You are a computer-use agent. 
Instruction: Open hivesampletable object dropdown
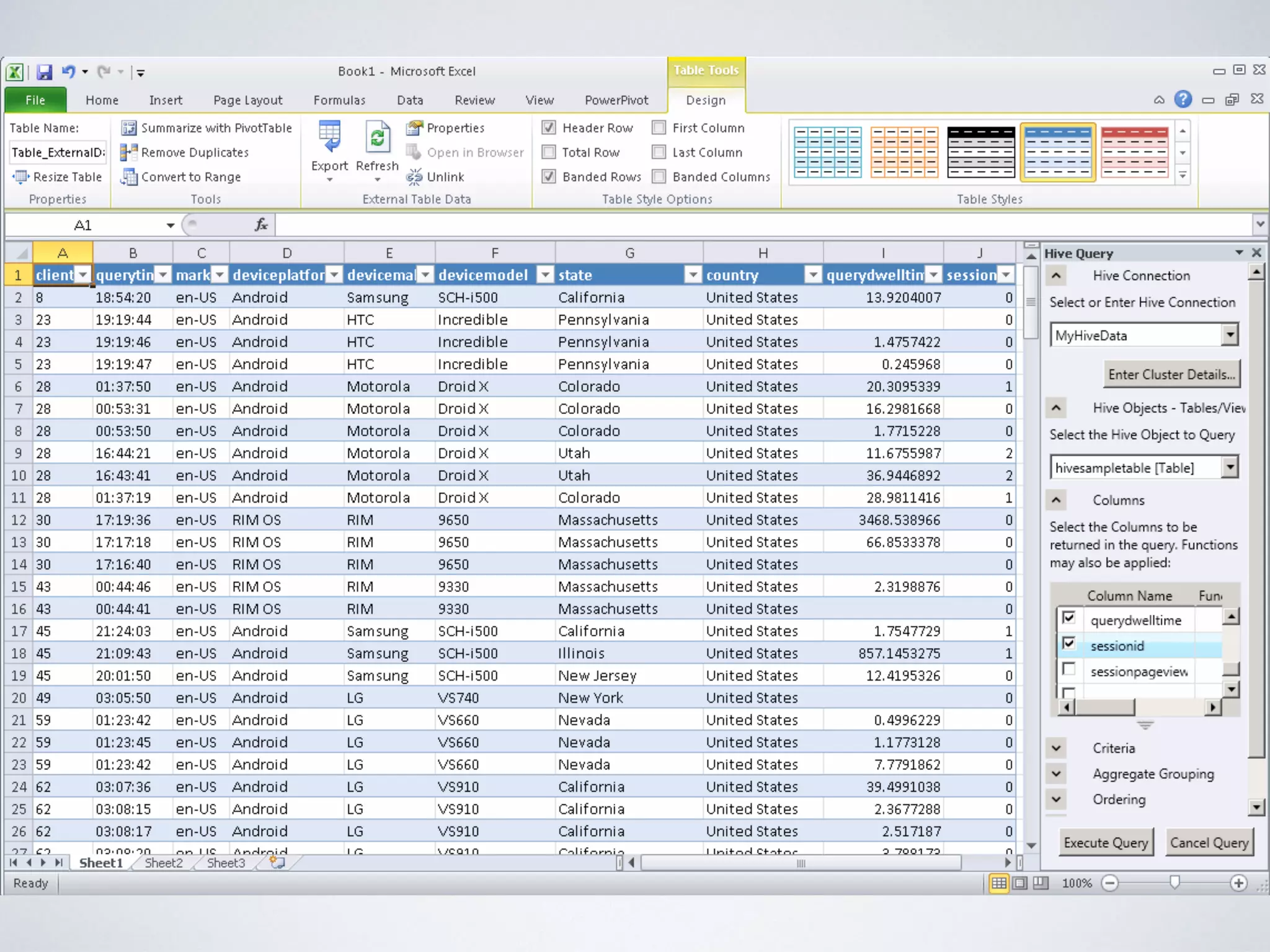pyautogui.click(x=1230, y=467)
